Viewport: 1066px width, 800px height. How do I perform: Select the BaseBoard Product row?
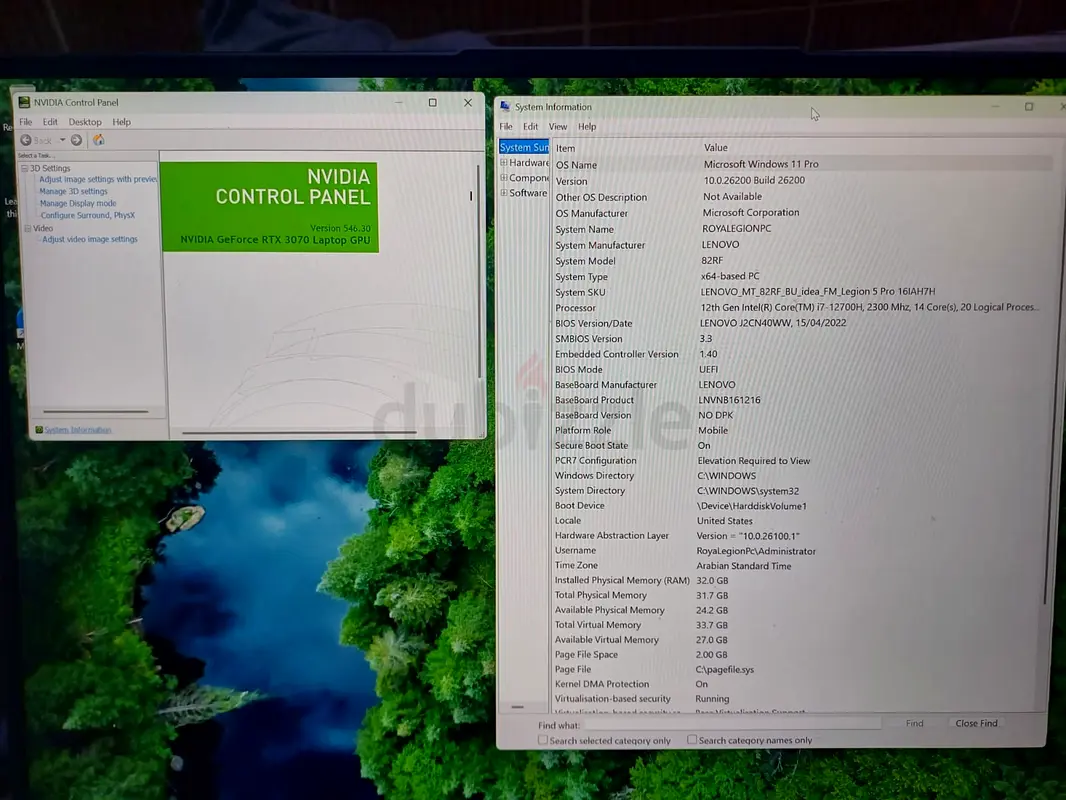pyautogui.click(x=802, y=400)
